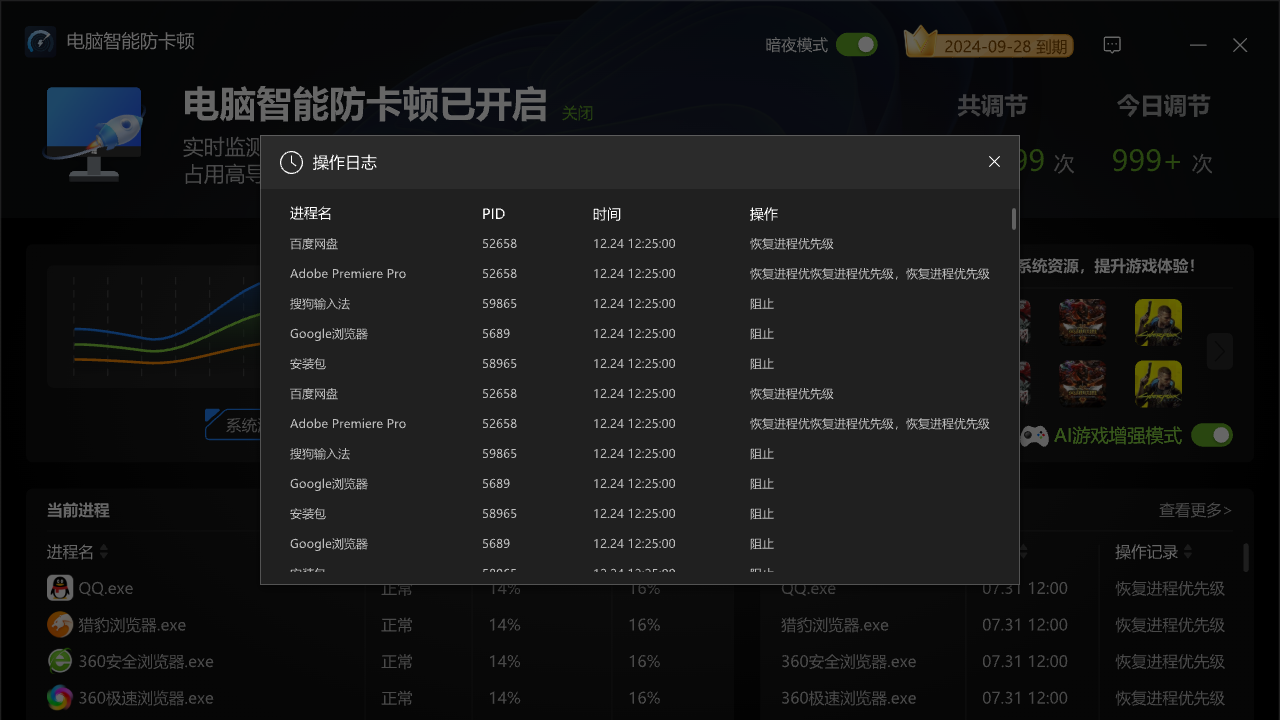Click the 猎豹浏览器 browser icon
The width and height of the screenshot is (1280, 720).
59,624
